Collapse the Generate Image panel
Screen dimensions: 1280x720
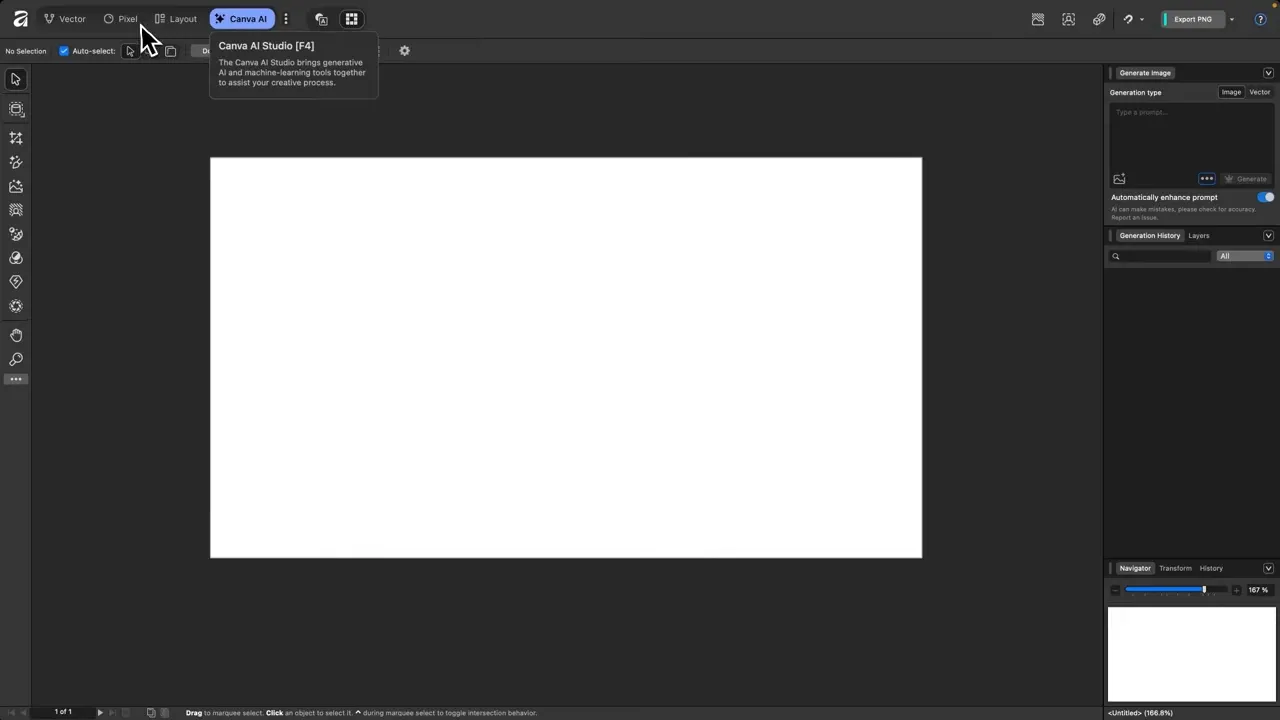(1268, 72)
